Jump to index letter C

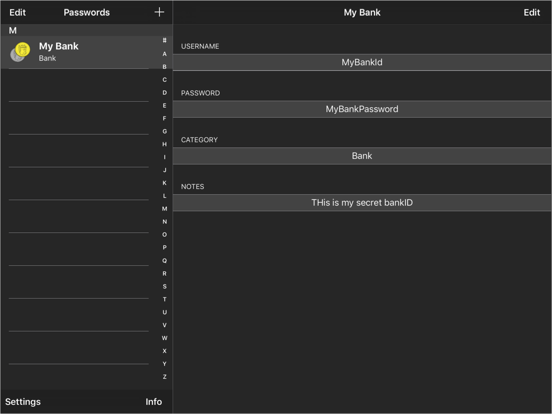click(x=164, y=80)
